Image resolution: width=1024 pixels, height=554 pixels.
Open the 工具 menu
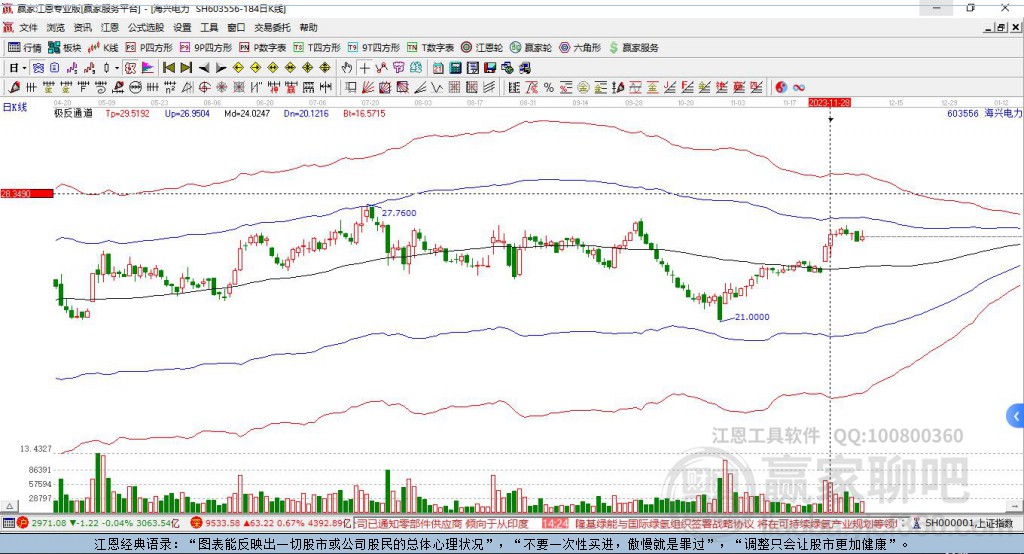209,27
